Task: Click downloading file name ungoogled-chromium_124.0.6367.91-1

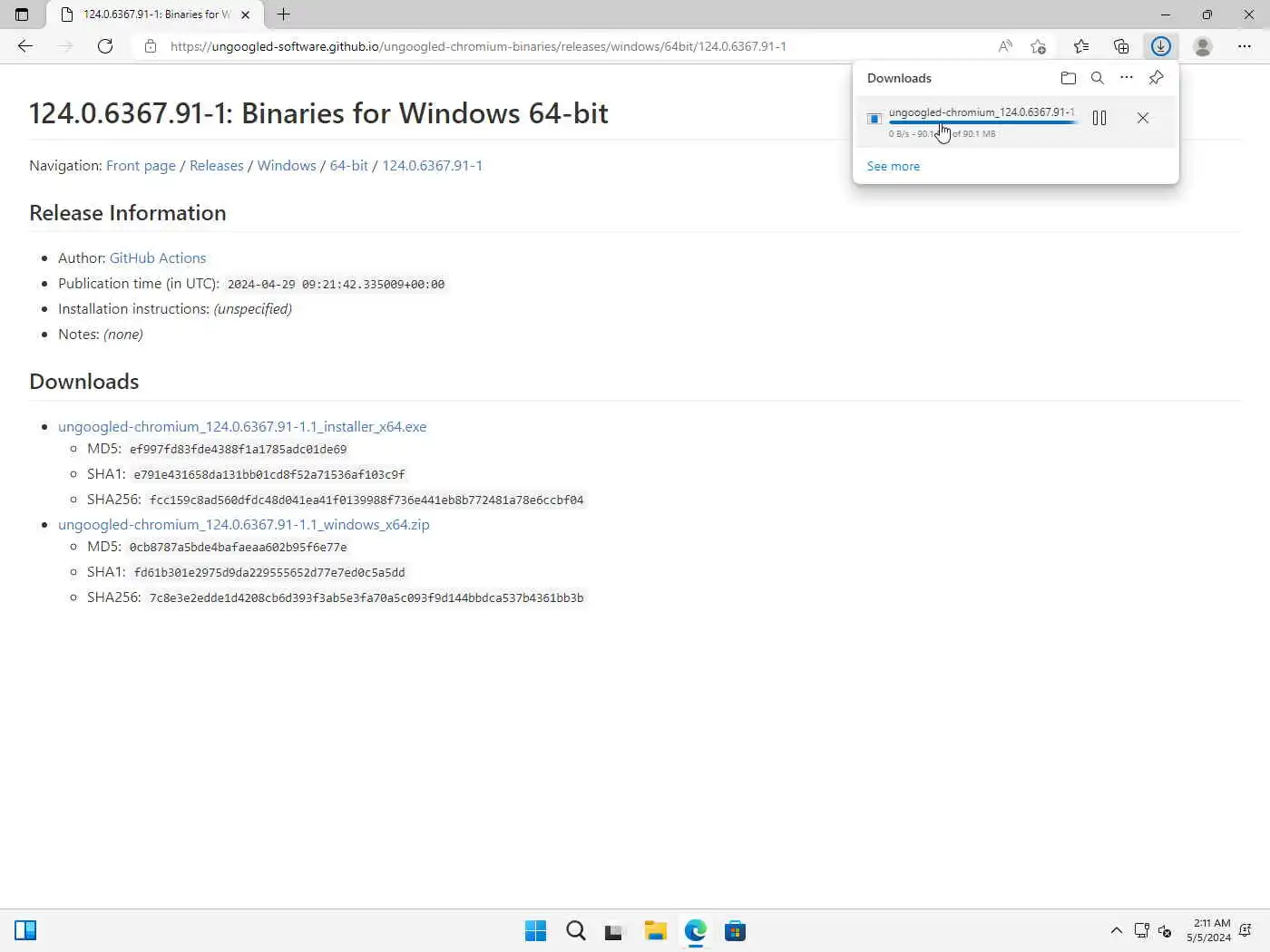Action: 982,112
